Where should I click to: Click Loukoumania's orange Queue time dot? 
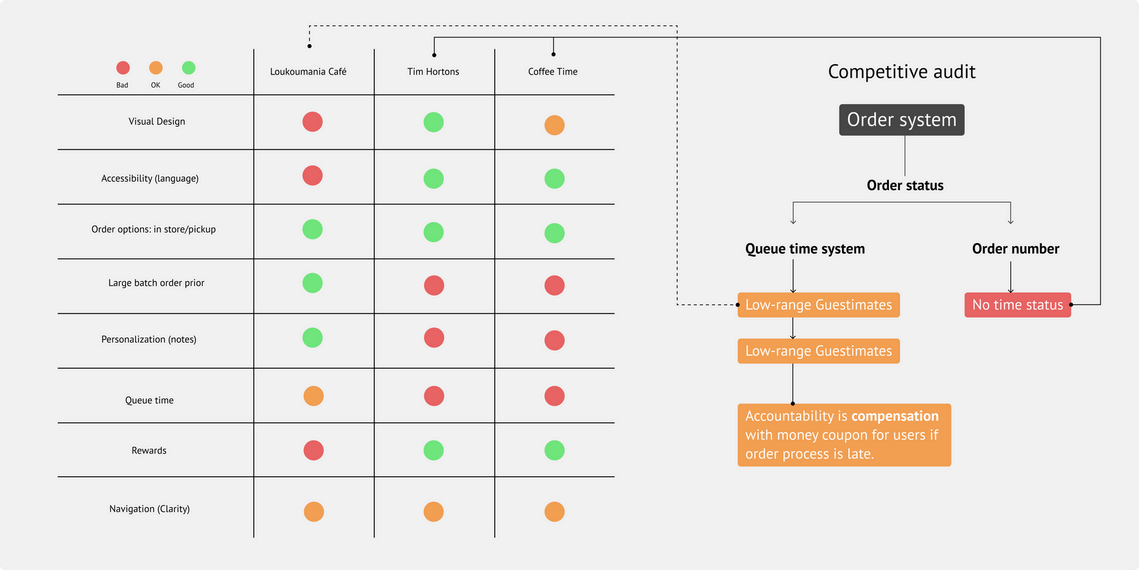pos(313,396)
